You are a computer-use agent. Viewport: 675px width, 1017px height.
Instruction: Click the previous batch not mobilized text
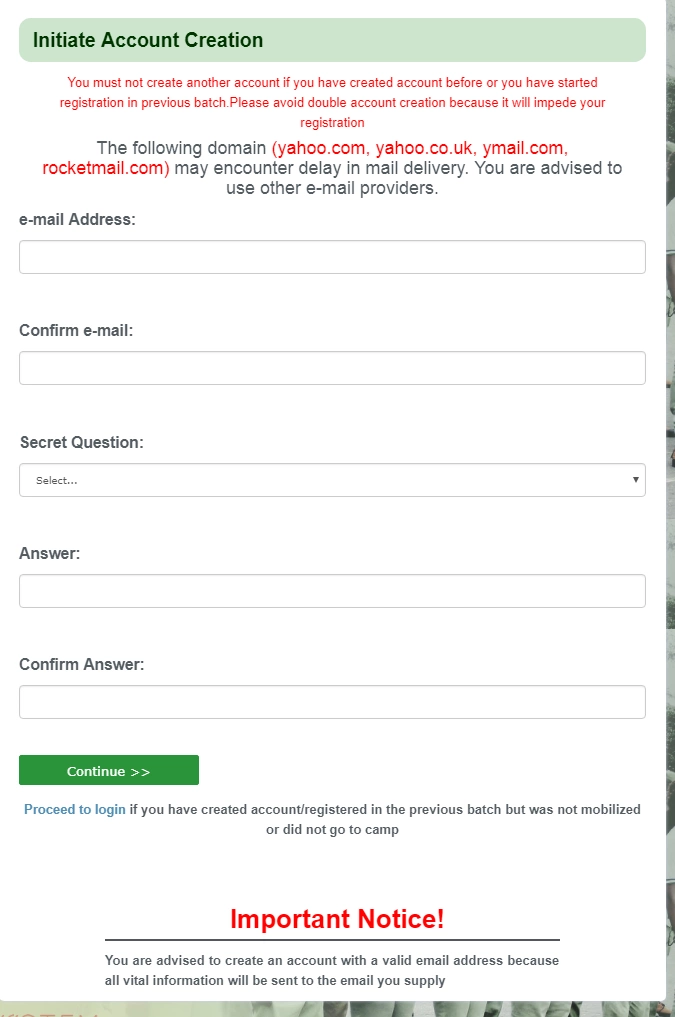(x=385, y=819)
